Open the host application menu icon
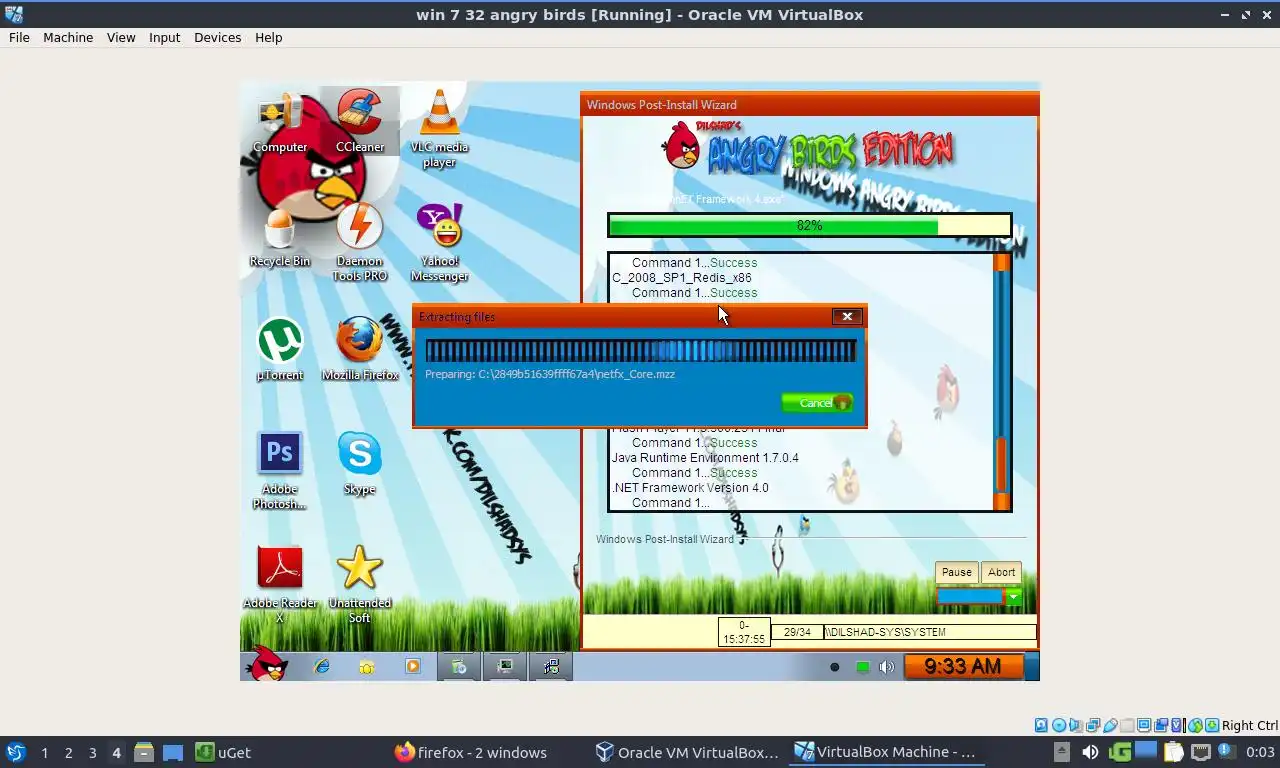Image resolution: width=1280 pixels, height=768 pixels. tap(16, 752)
